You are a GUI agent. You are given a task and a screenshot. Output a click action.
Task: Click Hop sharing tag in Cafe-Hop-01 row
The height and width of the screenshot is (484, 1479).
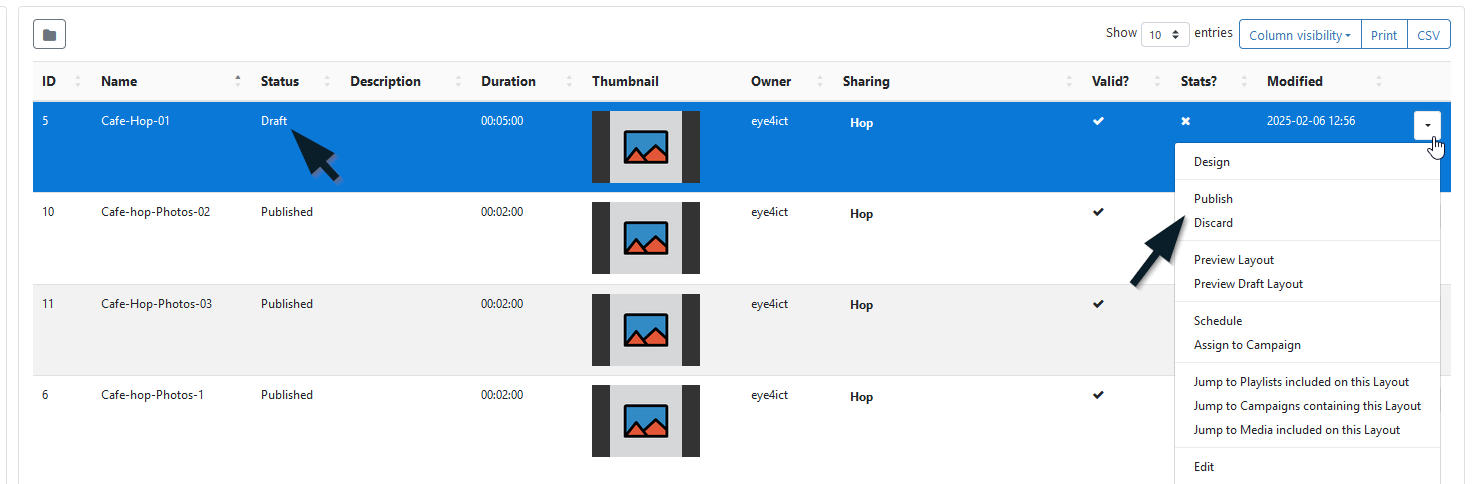tap(861, 123)
